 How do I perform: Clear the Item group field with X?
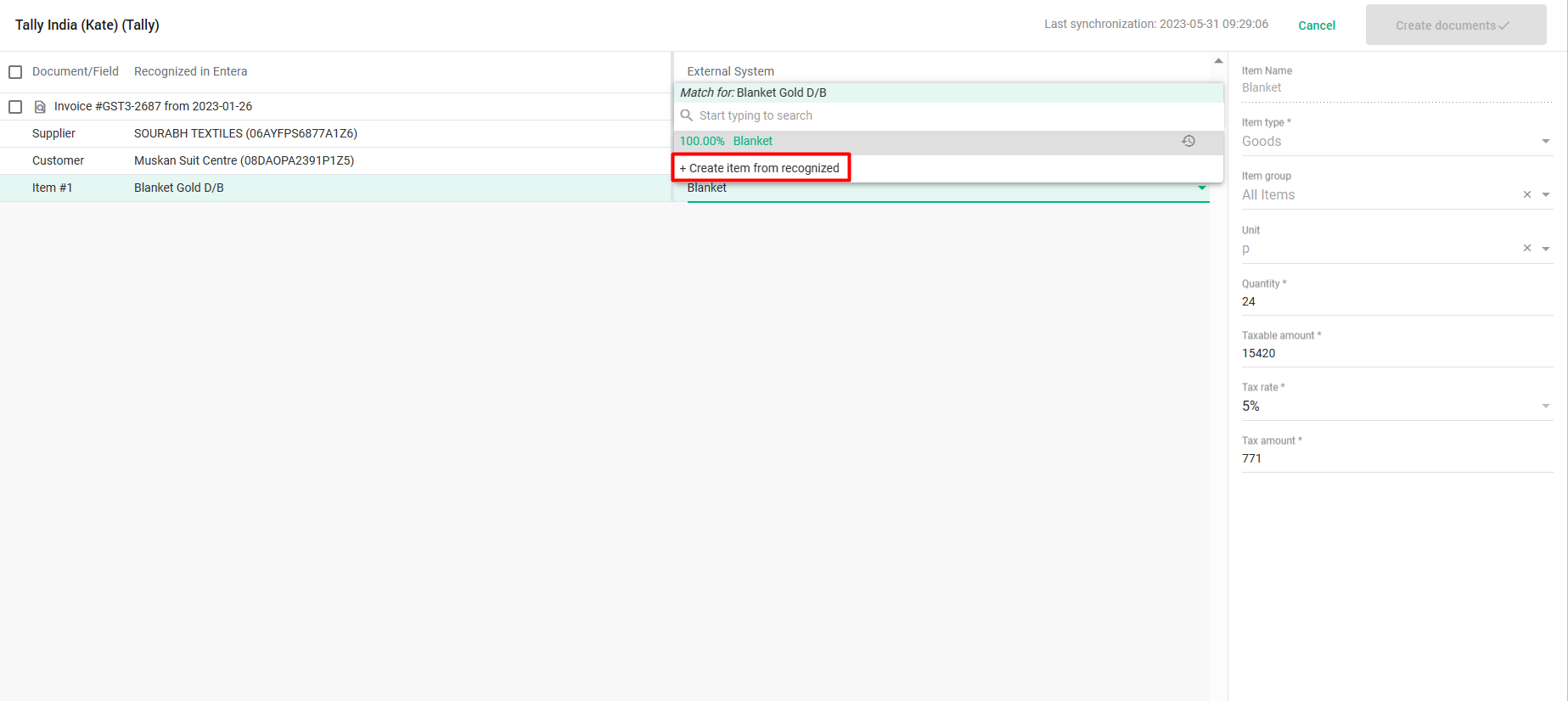pos(1527,194)
